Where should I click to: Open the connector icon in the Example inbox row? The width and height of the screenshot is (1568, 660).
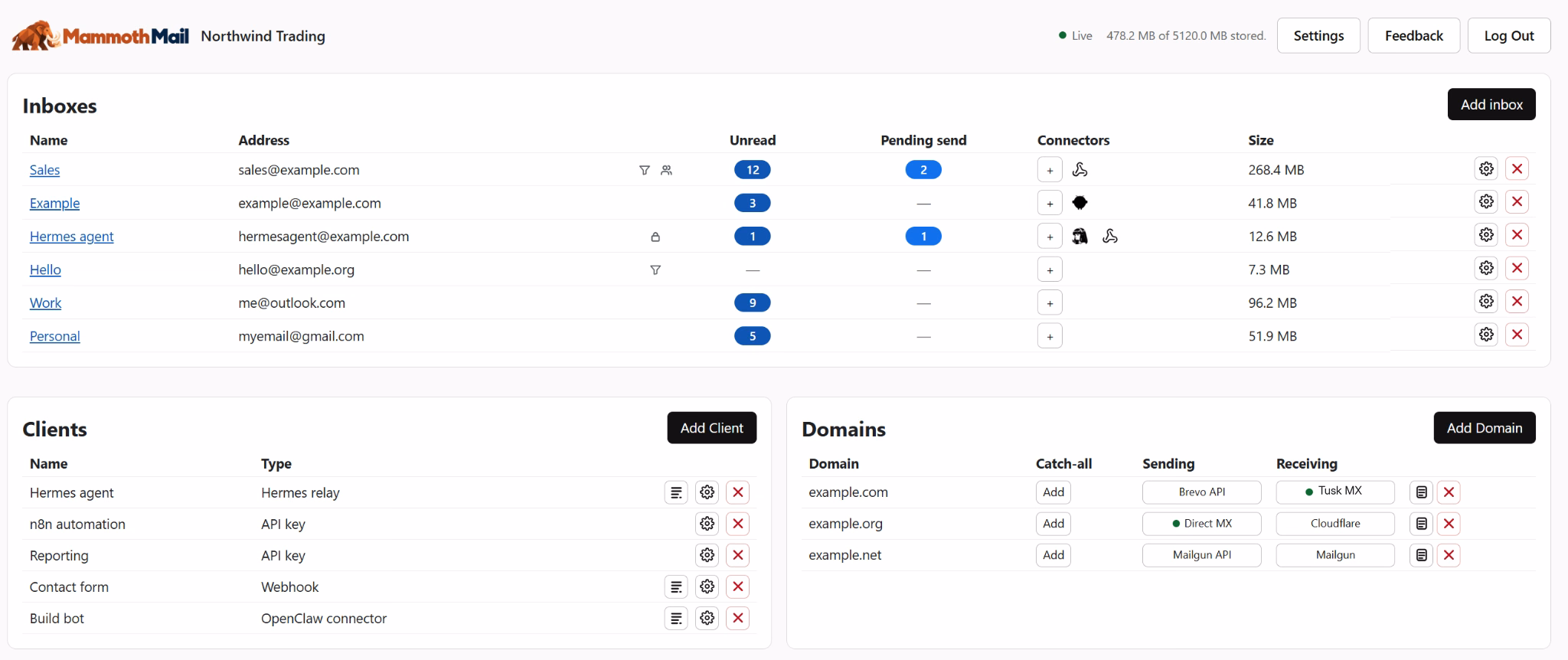click(1080, 203)
